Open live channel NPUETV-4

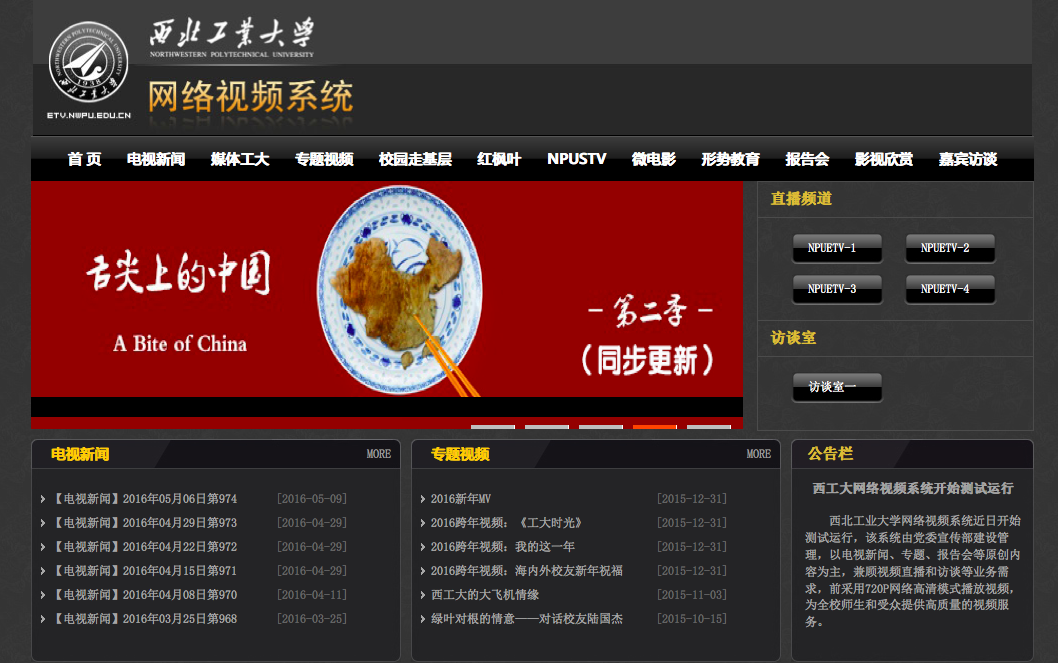pos(949,289)
